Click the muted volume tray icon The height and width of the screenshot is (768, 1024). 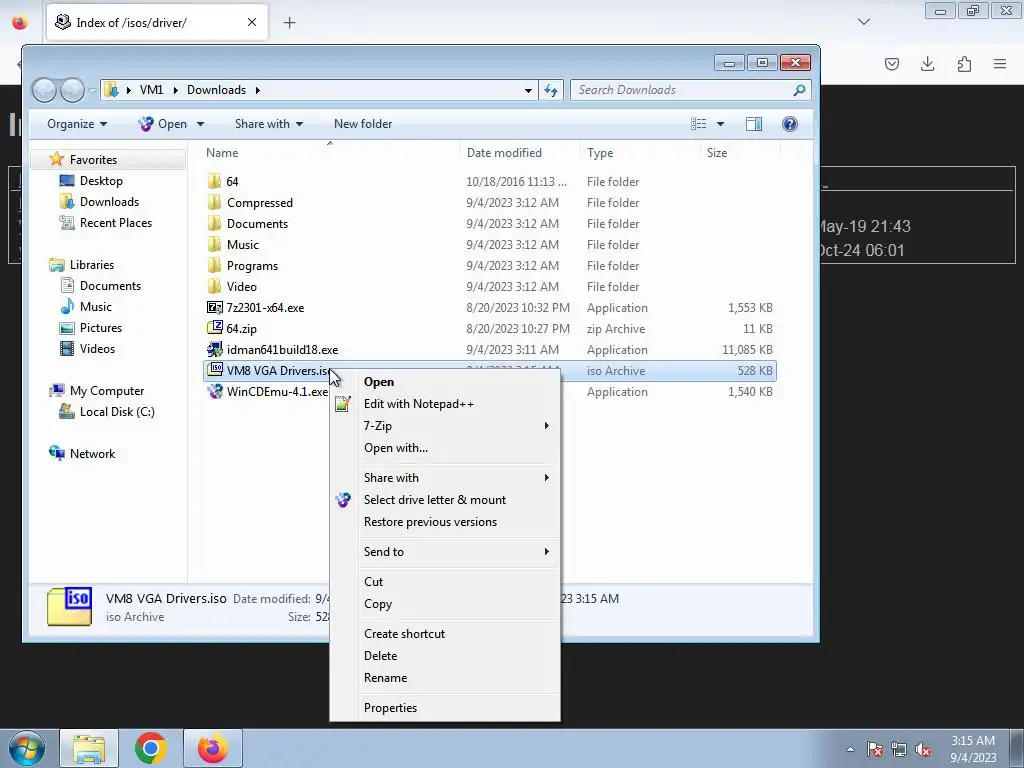tap(923, 750)
